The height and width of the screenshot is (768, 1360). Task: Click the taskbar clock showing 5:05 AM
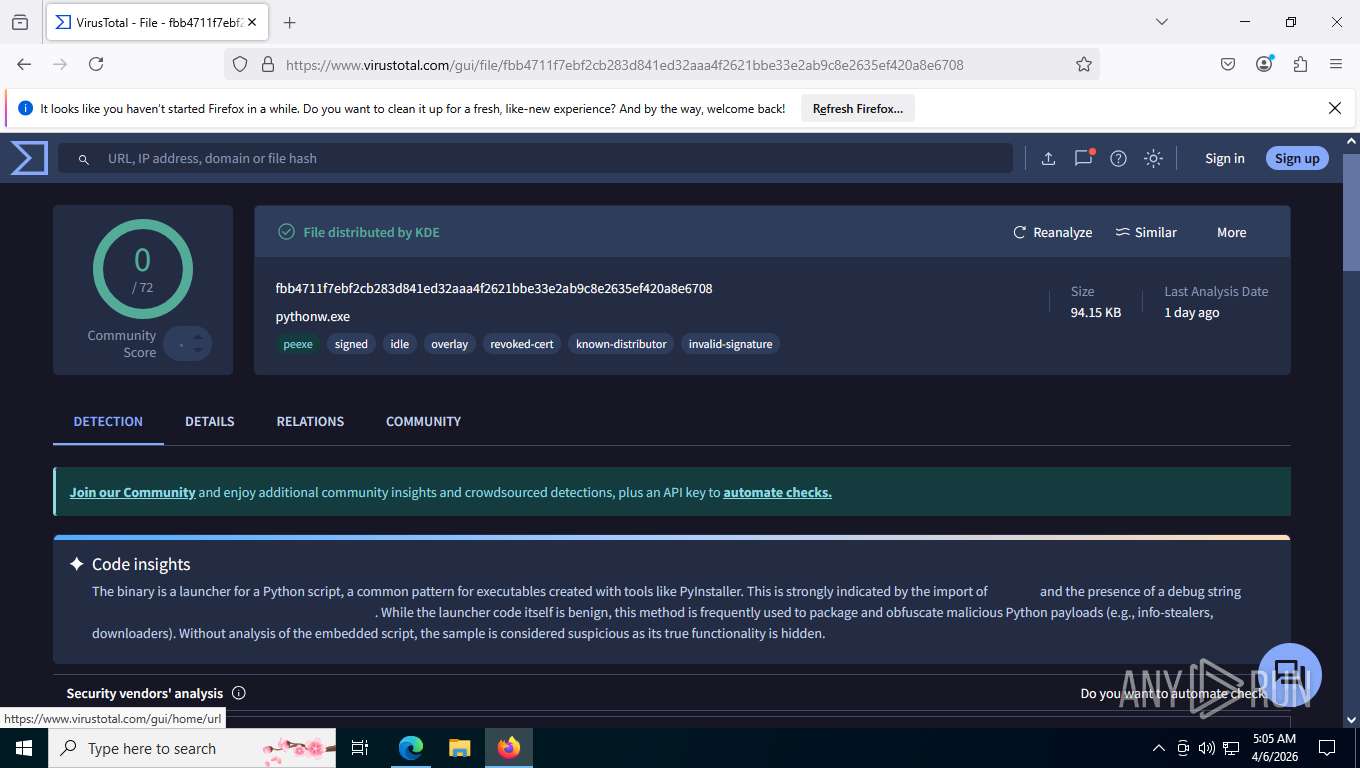click(x=1274, y=748)
